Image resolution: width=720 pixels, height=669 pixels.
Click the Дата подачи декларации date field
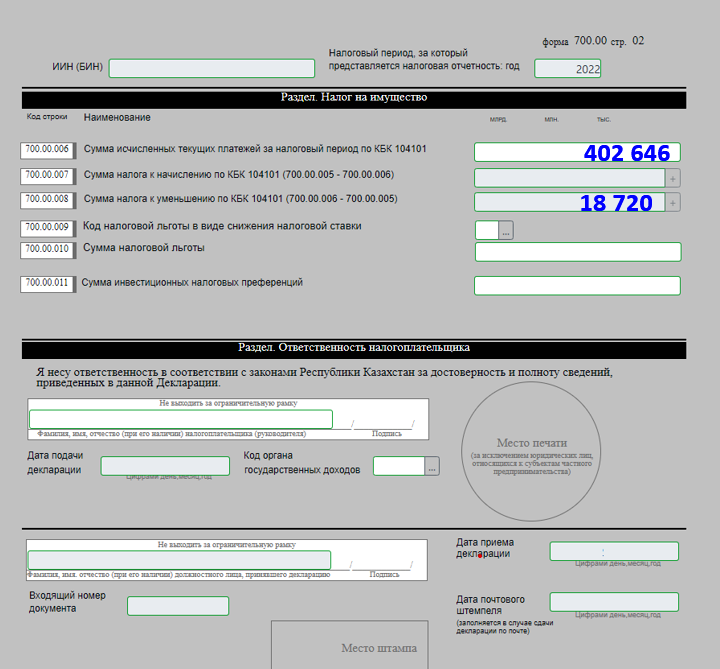[165, 466]
